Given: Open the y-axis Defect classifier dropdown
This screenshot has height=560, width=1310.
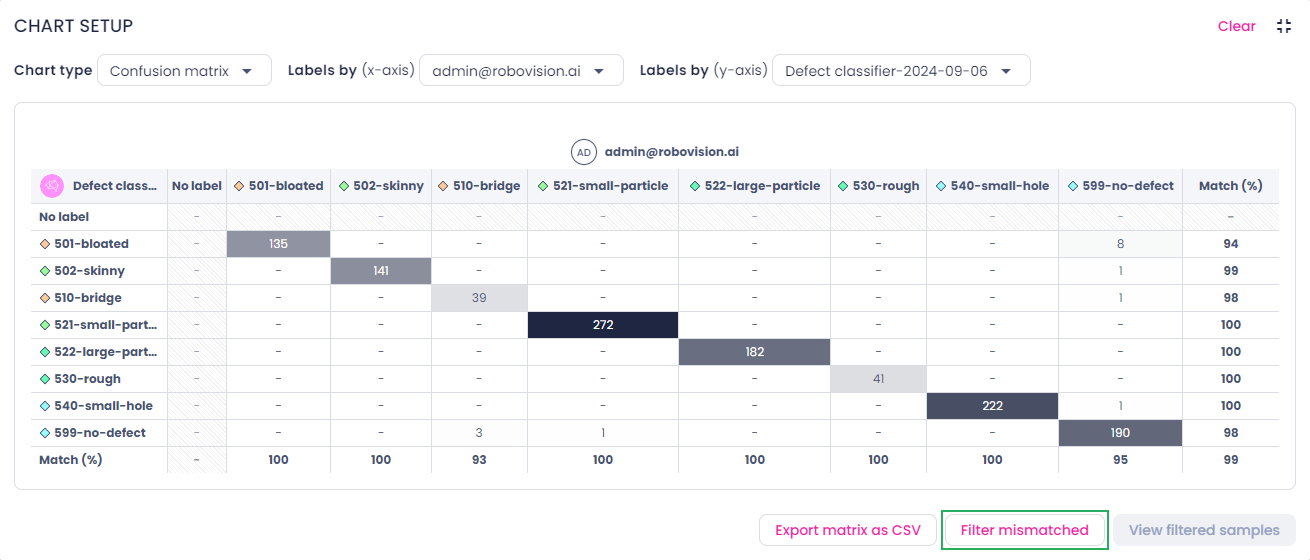Looking at the screenshot, I should (901, 70).
